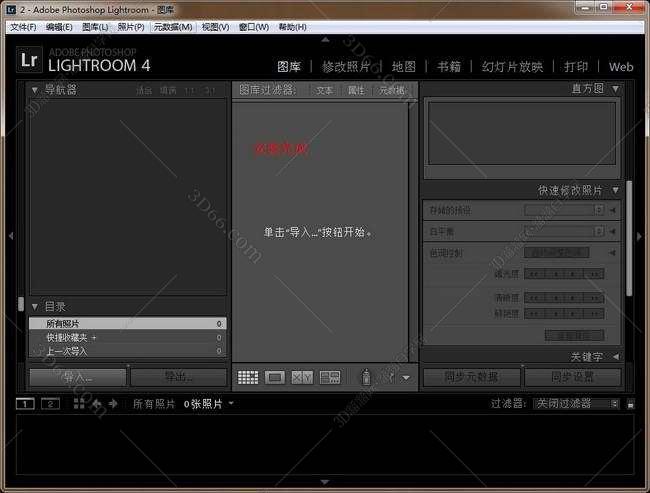Expand the 色调控制 section arrow

point(612,252)
